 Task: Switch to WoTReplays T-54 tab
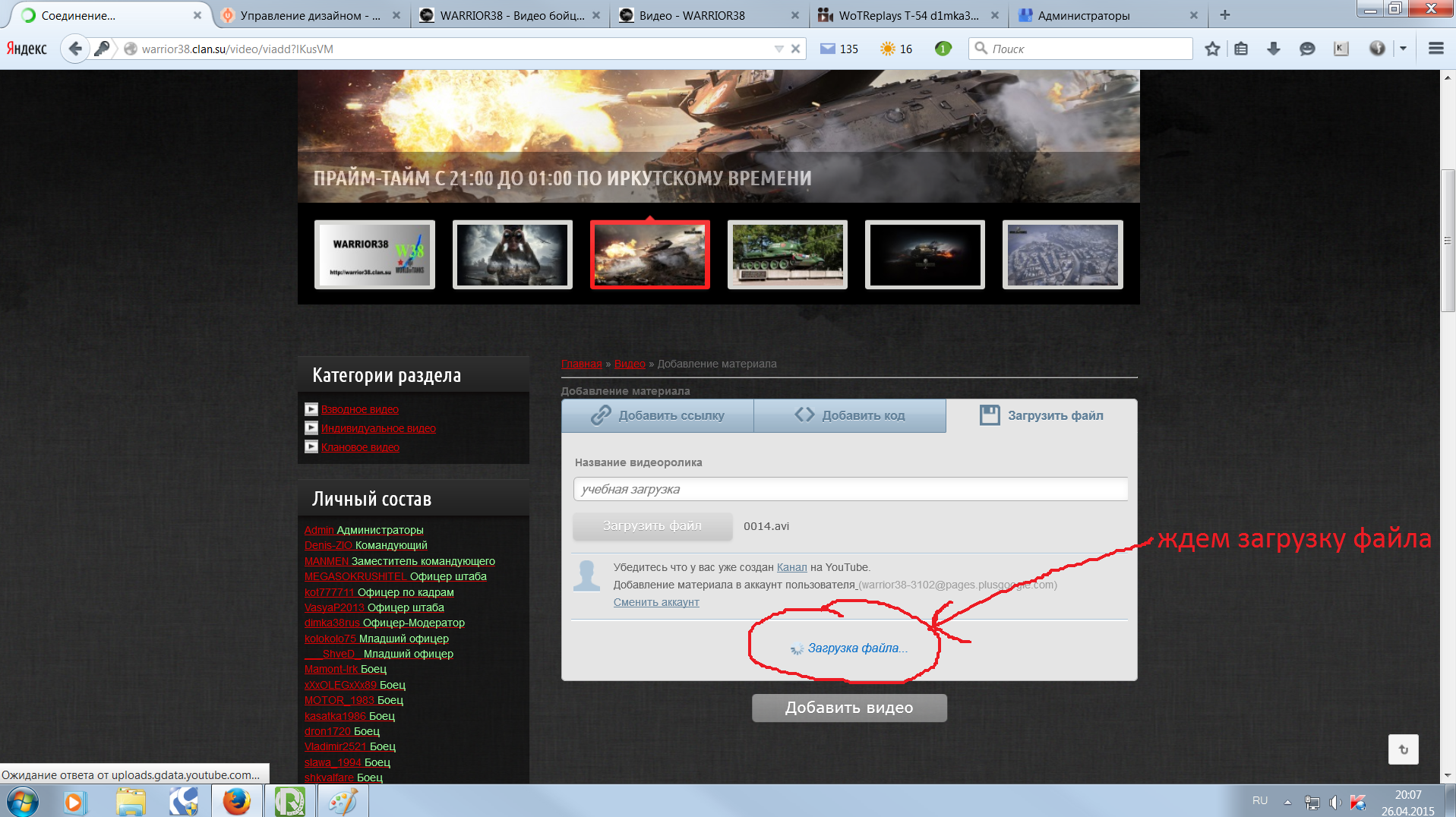click(908, 15)
